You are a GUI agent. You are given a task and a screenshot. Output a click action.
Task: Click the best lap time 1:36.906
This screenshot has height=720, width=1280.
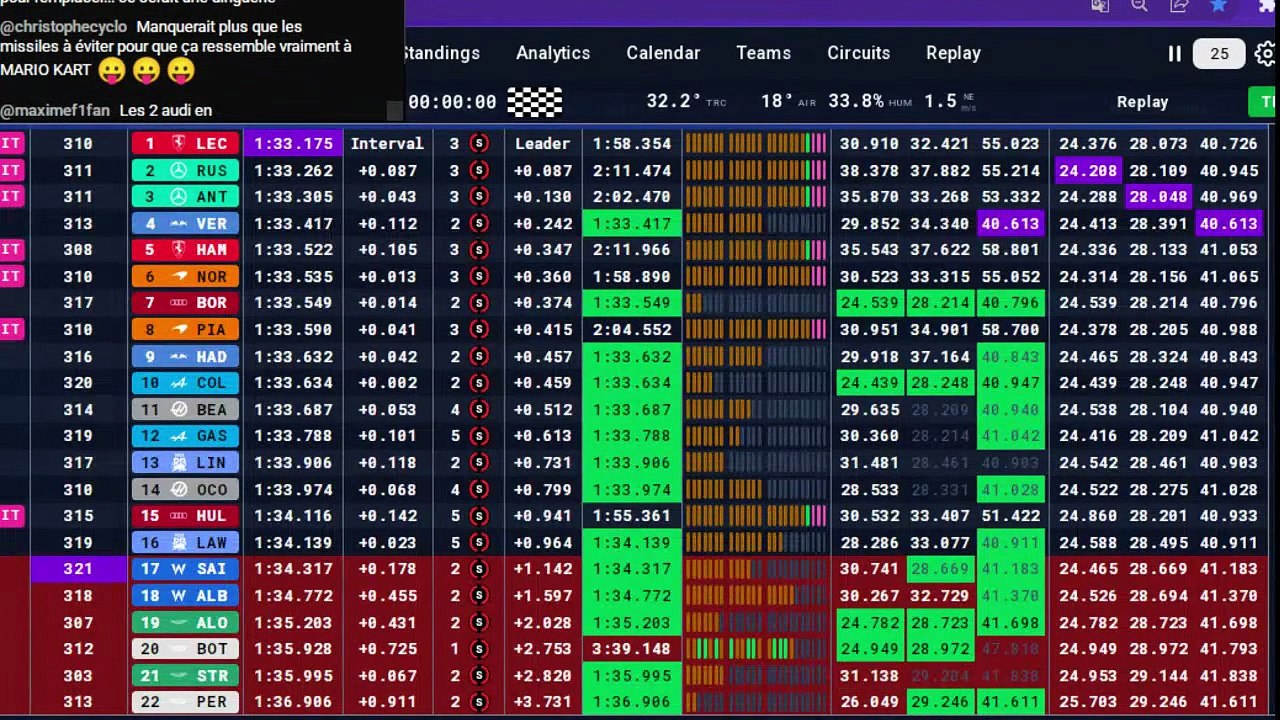[293, 702]
